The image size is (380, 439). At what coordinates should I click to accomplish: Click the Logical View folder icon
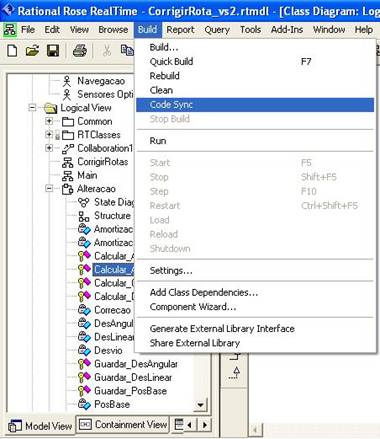pyautogui.click(x=51, y=108)
